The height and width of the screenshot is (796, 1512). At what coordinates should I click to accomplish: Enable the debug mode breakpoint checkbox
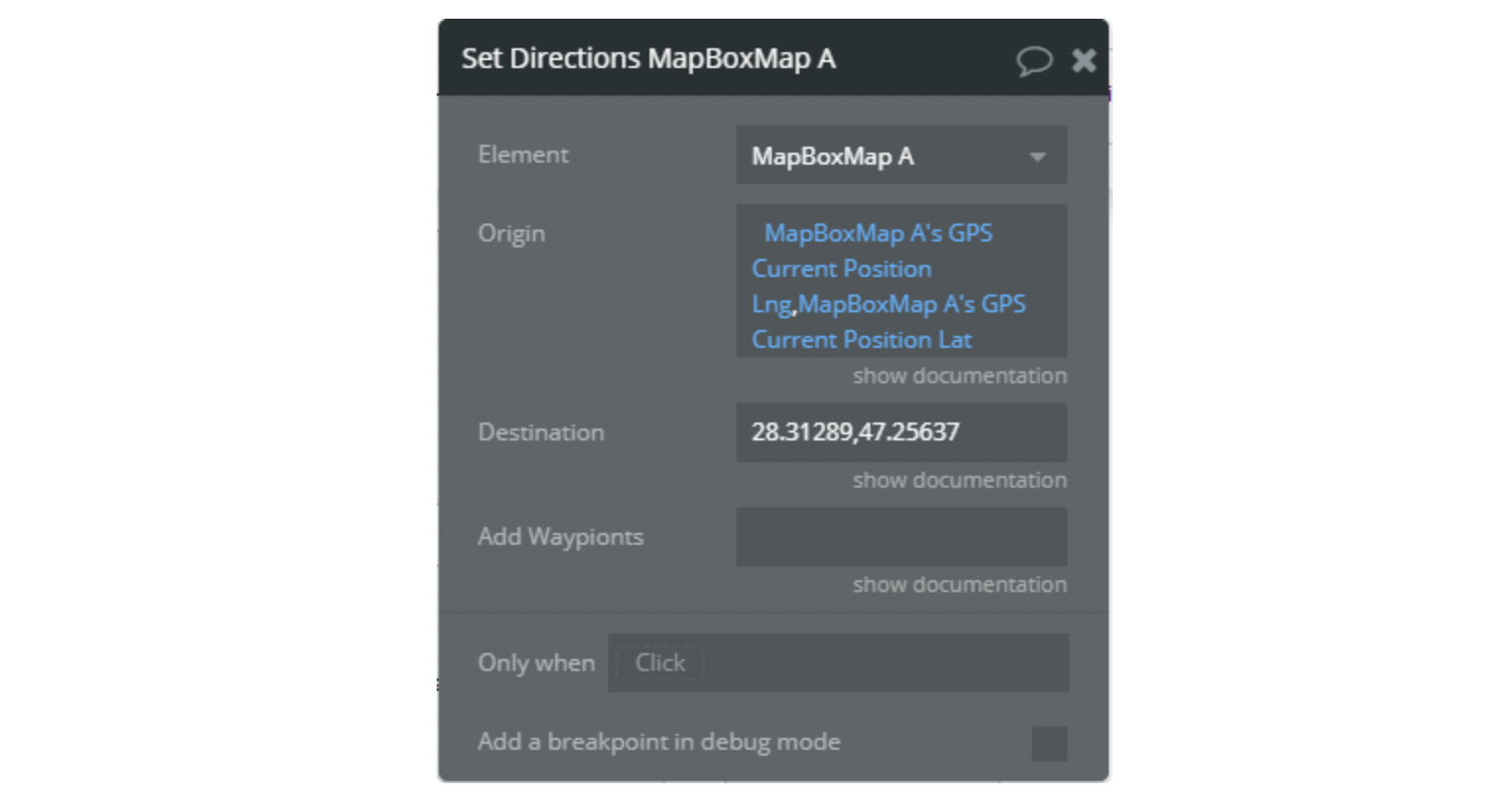(1049, 743)
